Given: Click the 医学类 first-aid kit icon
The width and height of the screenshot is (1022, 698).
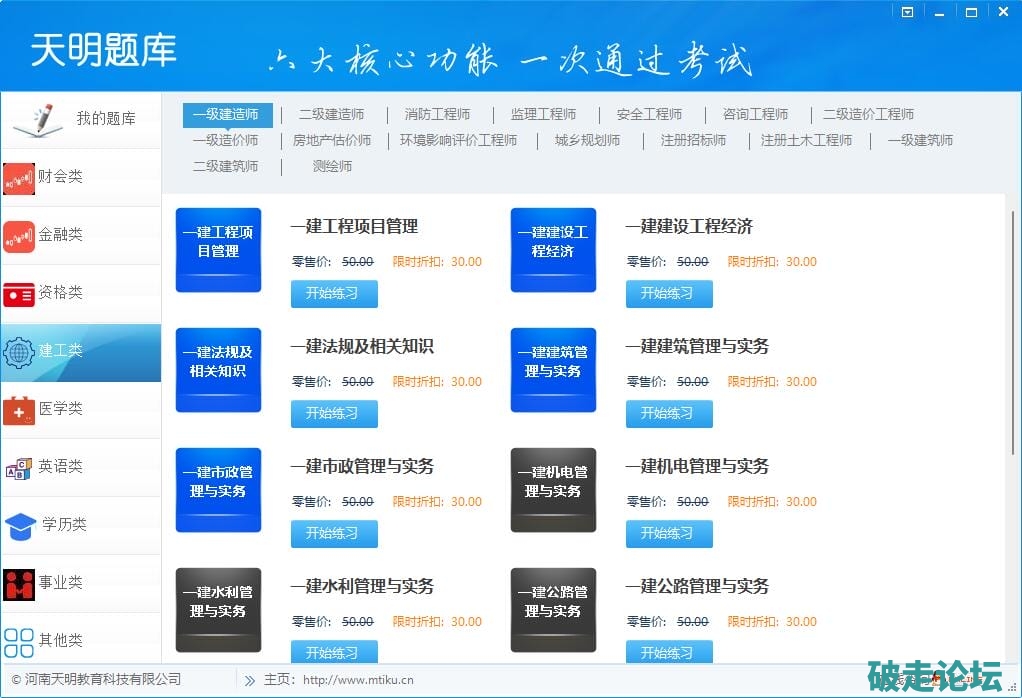Looking at the screenshot, I should click(19, 409).
